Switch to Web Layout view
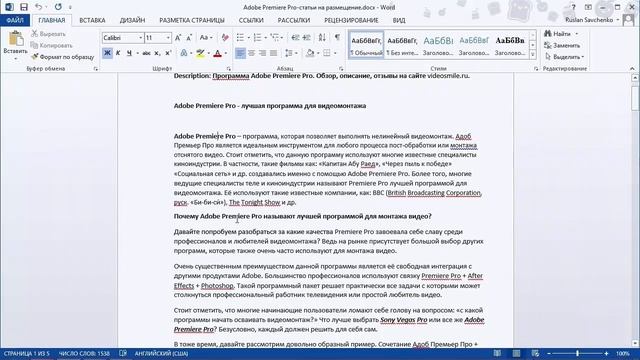 point(535,353)
